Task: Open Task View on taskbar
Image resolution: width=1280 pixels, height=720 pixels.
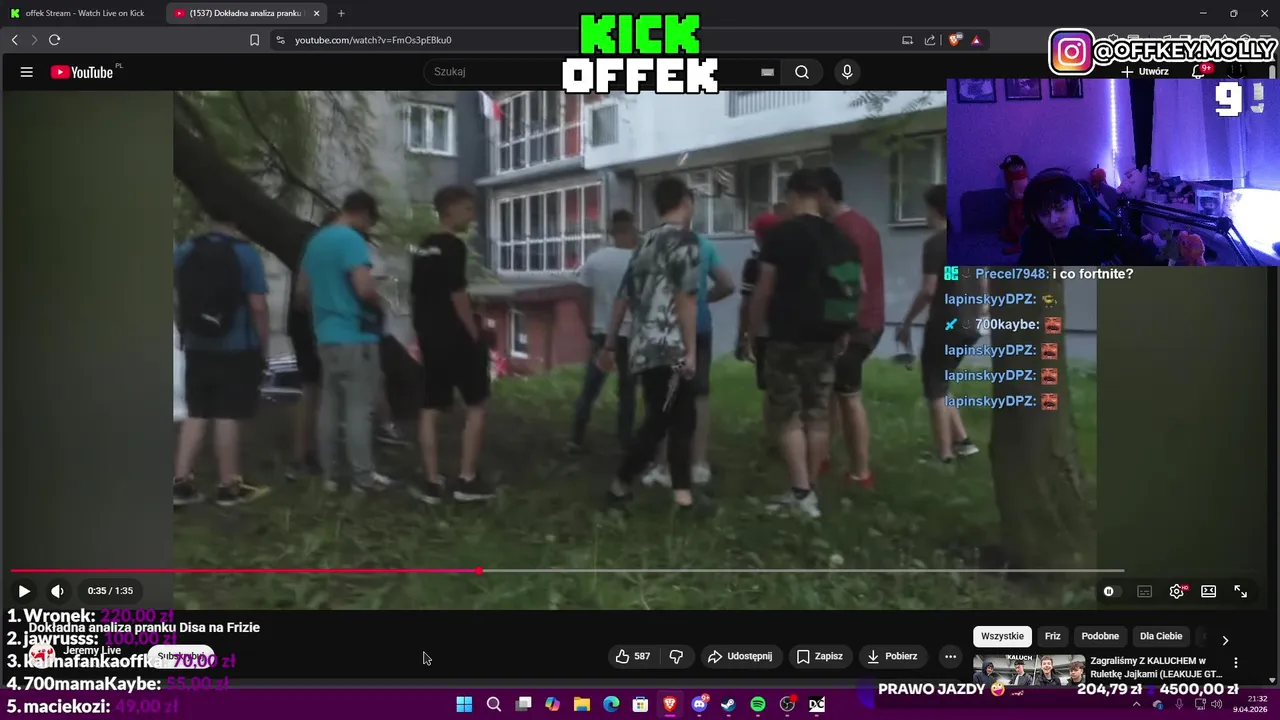Action: pyautogui.click(x=523, y=705)
